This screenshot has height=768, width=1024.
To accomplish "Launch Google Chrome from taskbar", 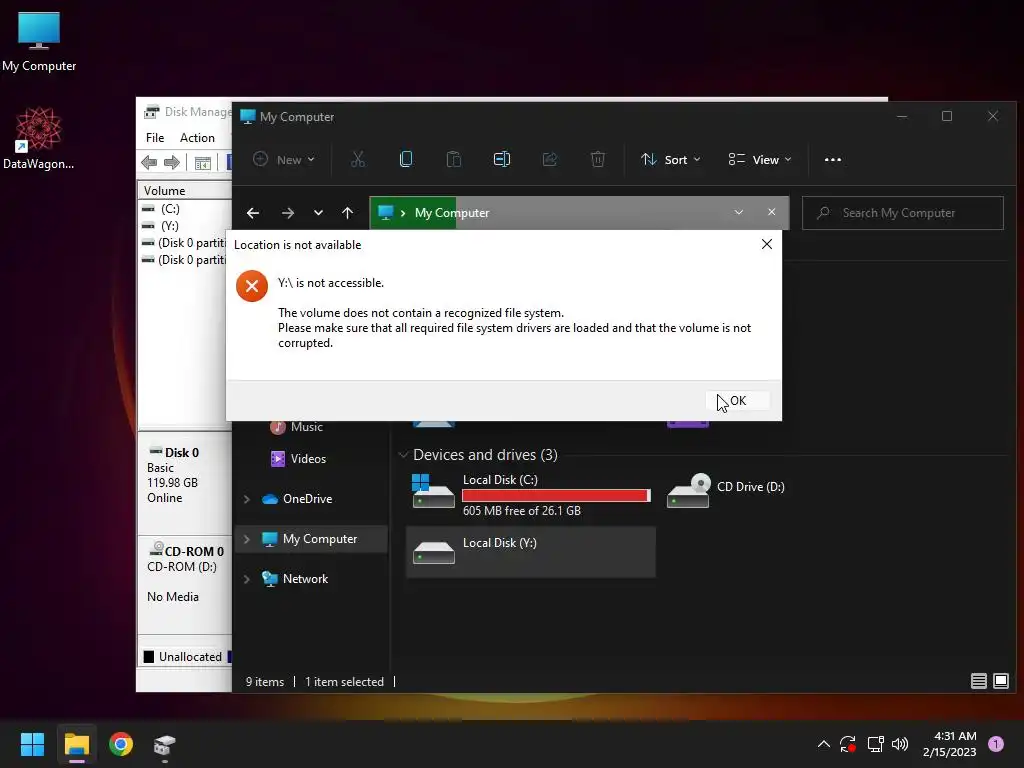I will (121, 744).
